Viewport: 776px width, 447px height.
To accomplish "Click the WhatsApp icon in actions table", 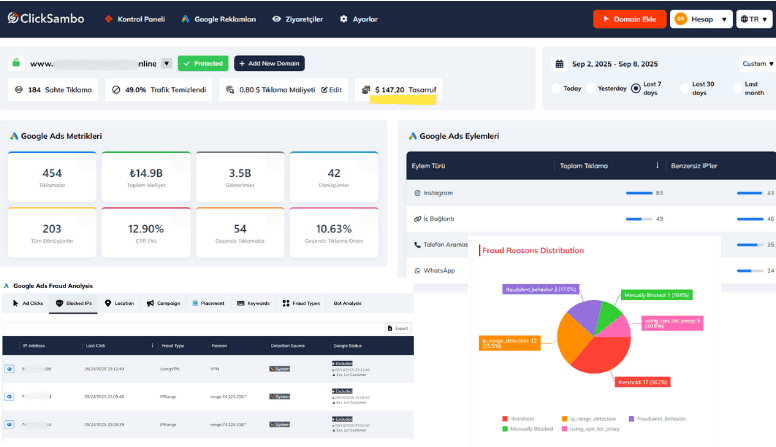I will point(417,270).
